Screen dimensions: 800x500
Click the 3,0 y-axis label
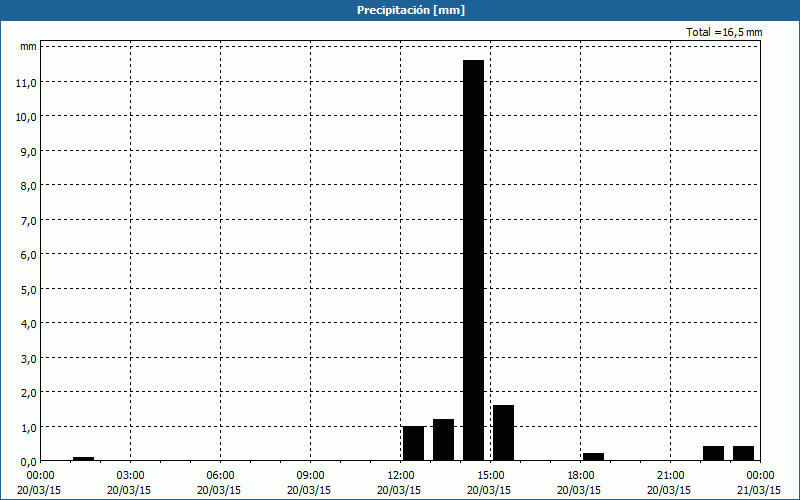coord(29,359)
